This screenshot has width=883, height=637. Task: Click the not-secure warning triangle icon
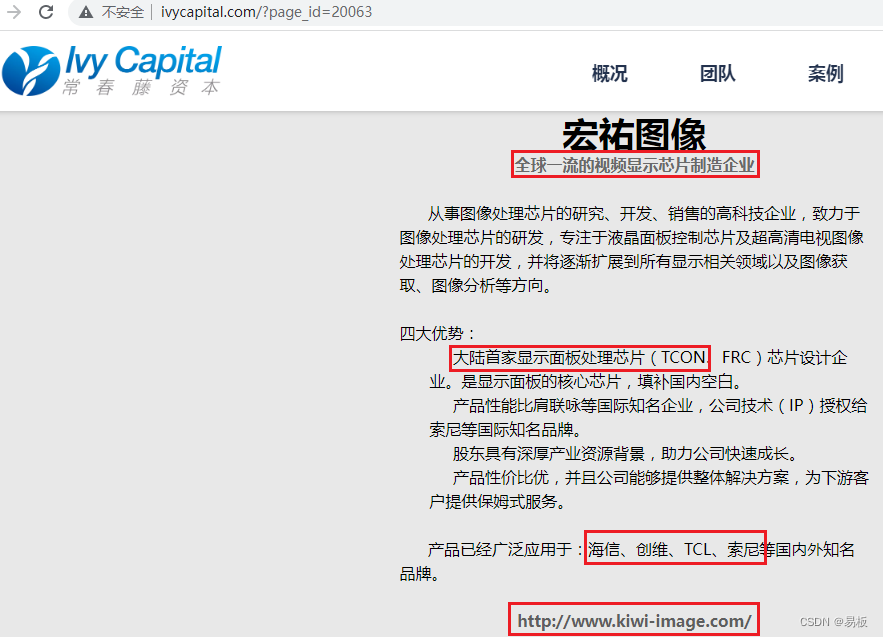[86, 12]
